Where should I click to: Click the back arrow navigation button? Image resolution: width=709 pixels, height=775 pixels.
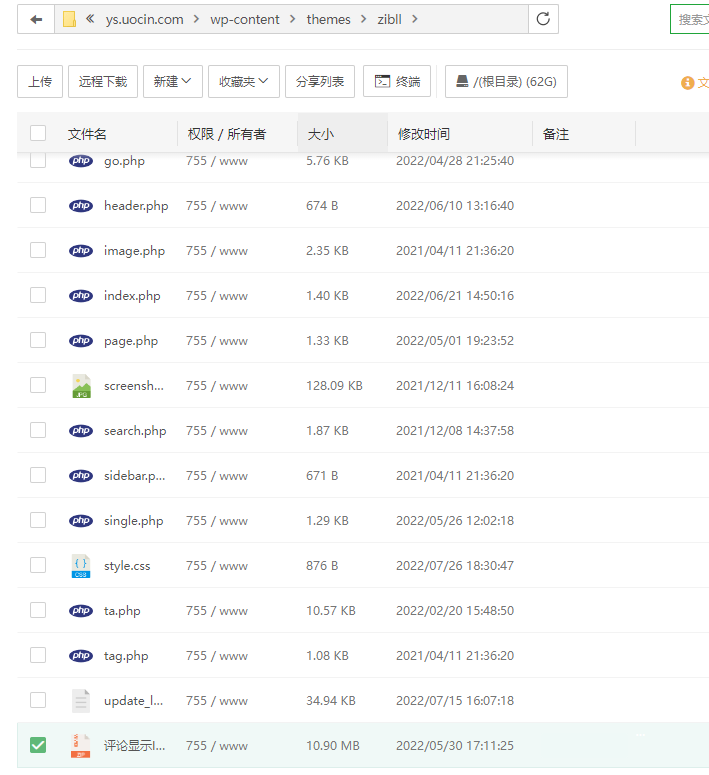36,19
